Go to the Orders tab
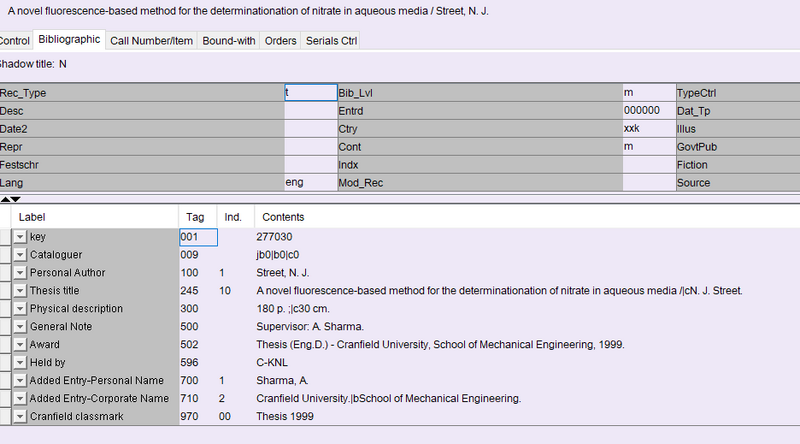This screenshot has width=800, height=444. pos(281,41)
